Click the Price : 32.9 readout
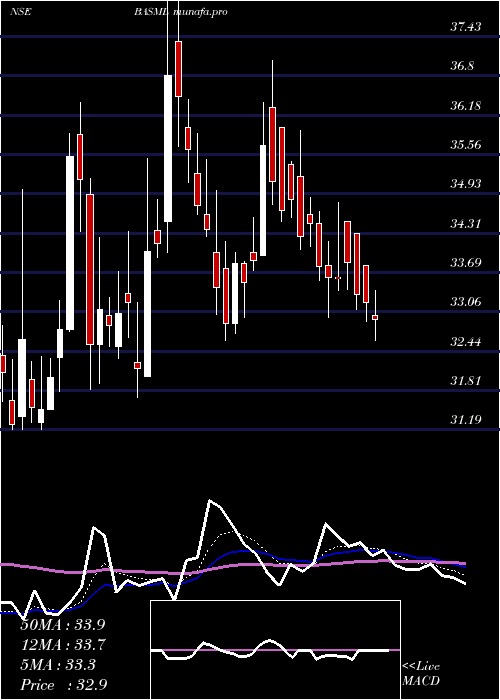Image resolution: width=500 pixels, height=700 pixels. tap(63, 685)
